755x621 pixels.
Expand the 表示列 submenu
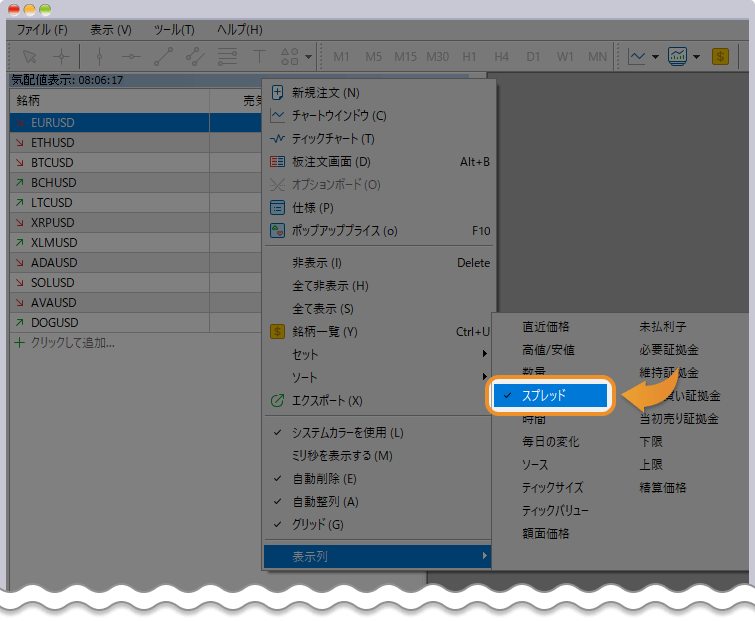[378, 556]
